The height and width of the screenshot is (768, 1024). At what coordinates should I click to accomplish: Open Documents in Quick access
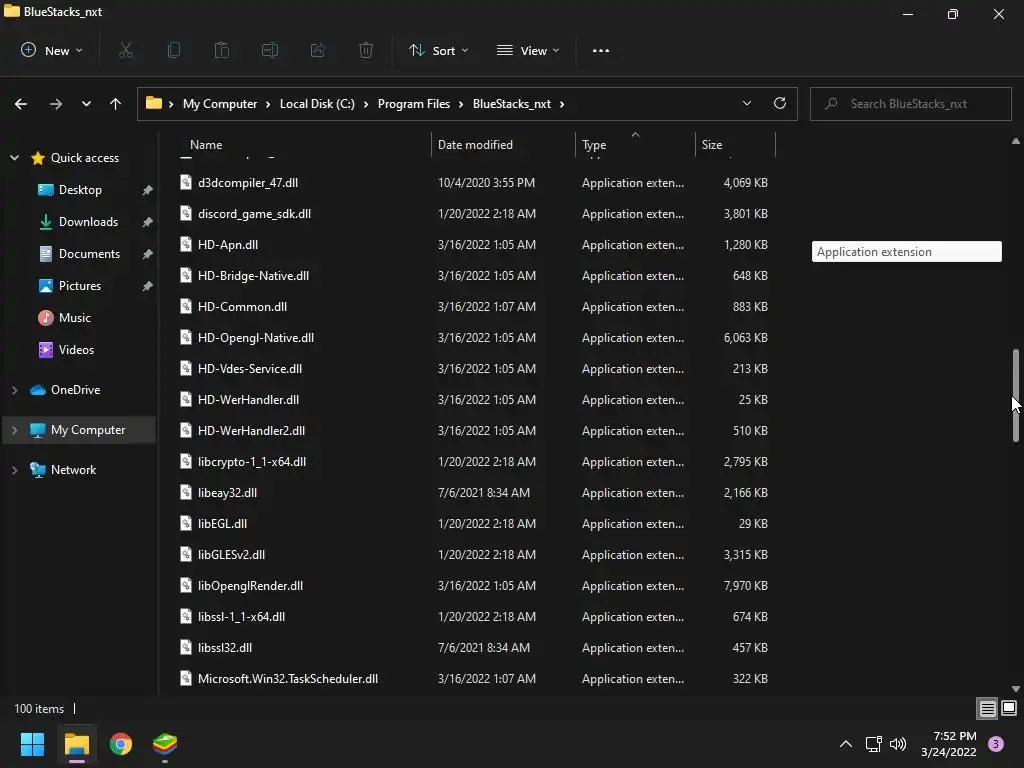89,253
